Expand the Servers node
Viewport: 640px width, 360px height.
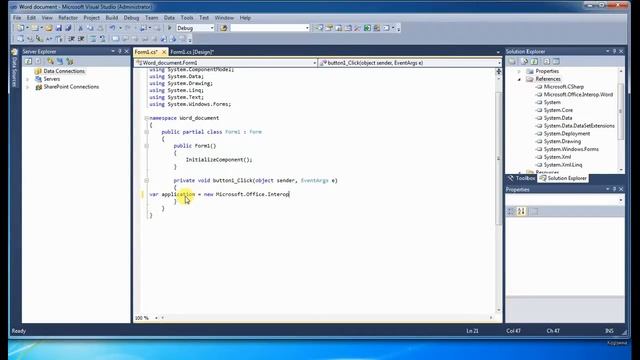click(28, 79)
